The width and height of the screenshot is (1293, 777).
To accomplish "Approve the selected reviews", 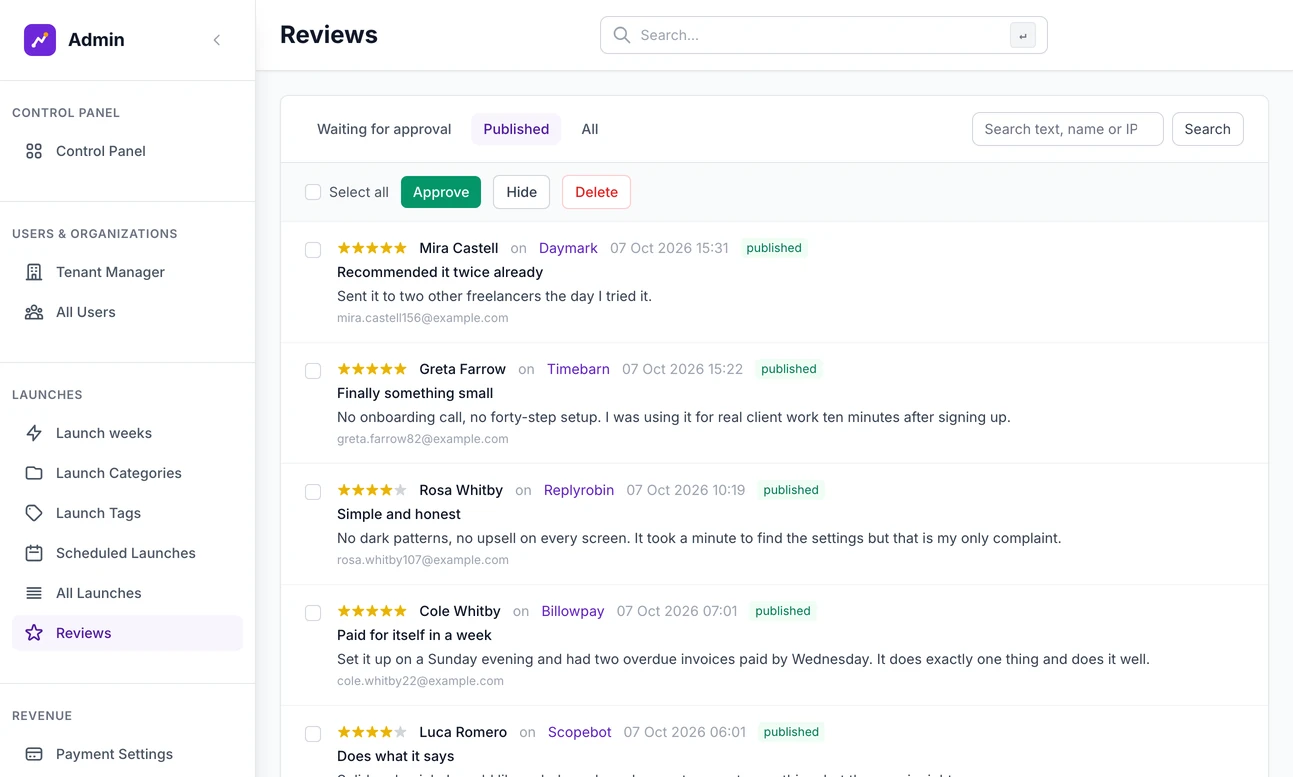I will [x=441, y=192].
